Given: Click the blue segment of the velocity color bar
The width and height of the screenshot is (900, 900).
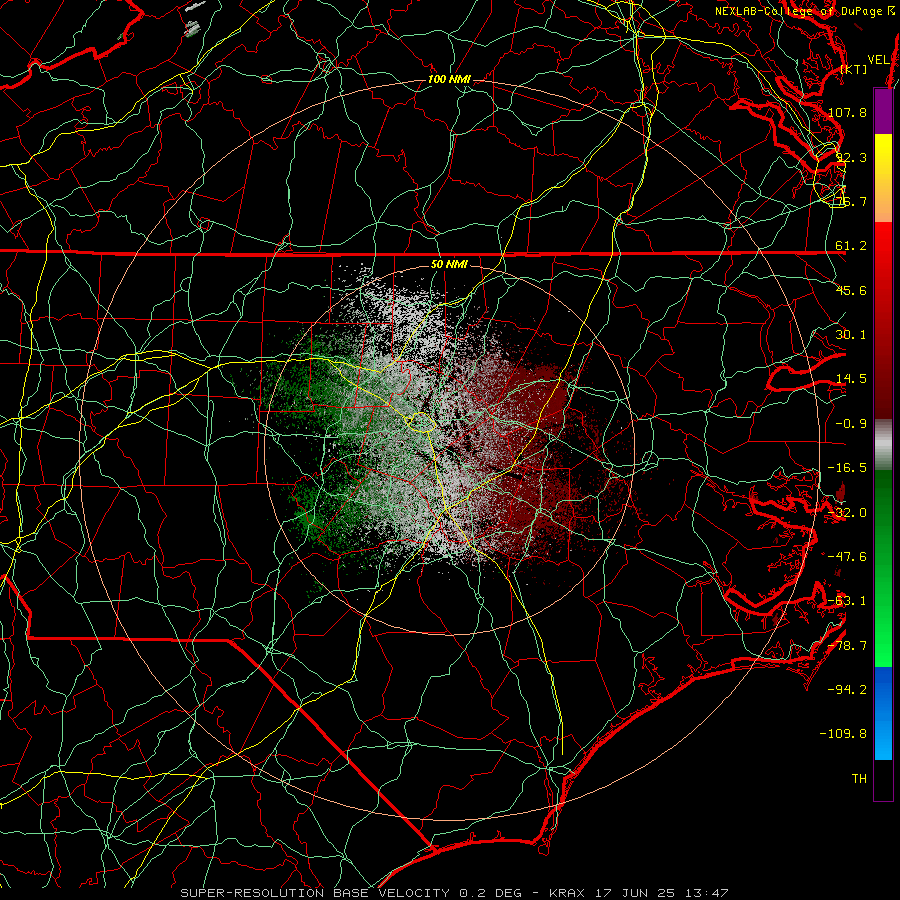Looking at the screenshot, I should tap(883, 713).
